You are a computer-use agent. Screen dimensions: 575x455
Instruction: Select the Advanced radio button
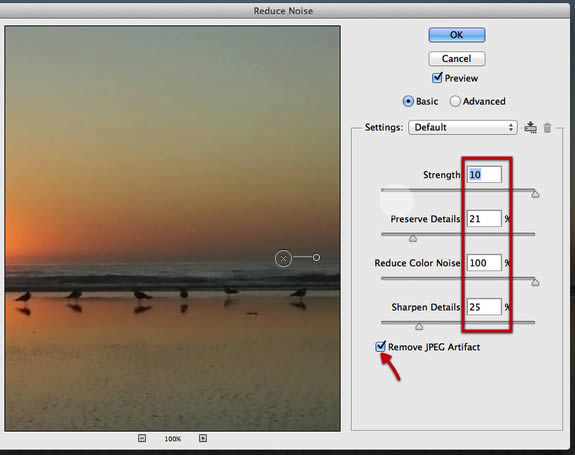tap(455, 101)
